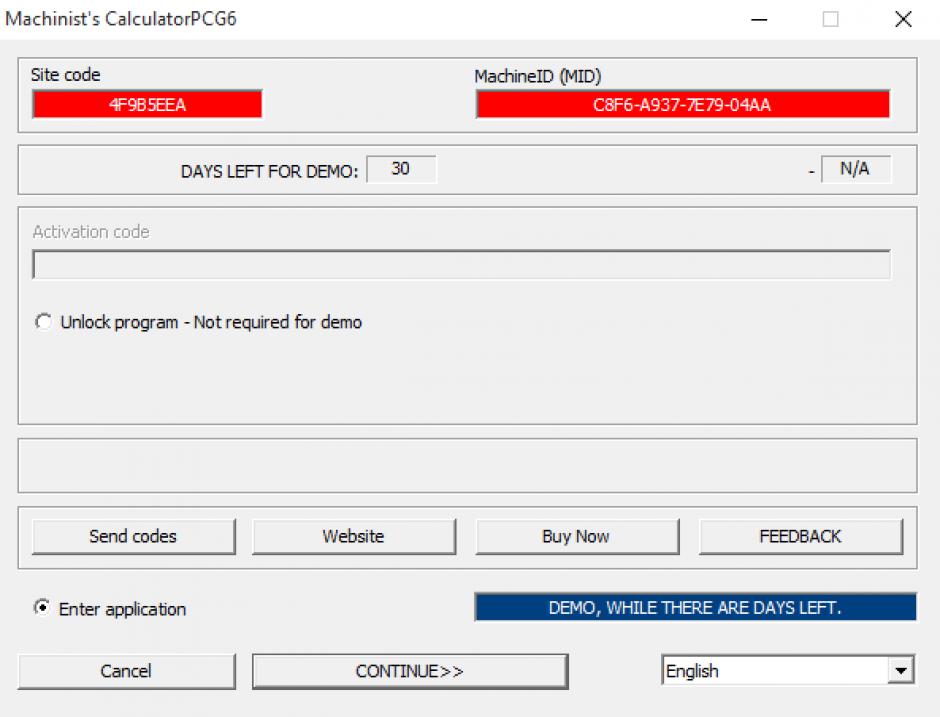Select the Unlock program radio button

pyautogui.click(x=43, y=322)
